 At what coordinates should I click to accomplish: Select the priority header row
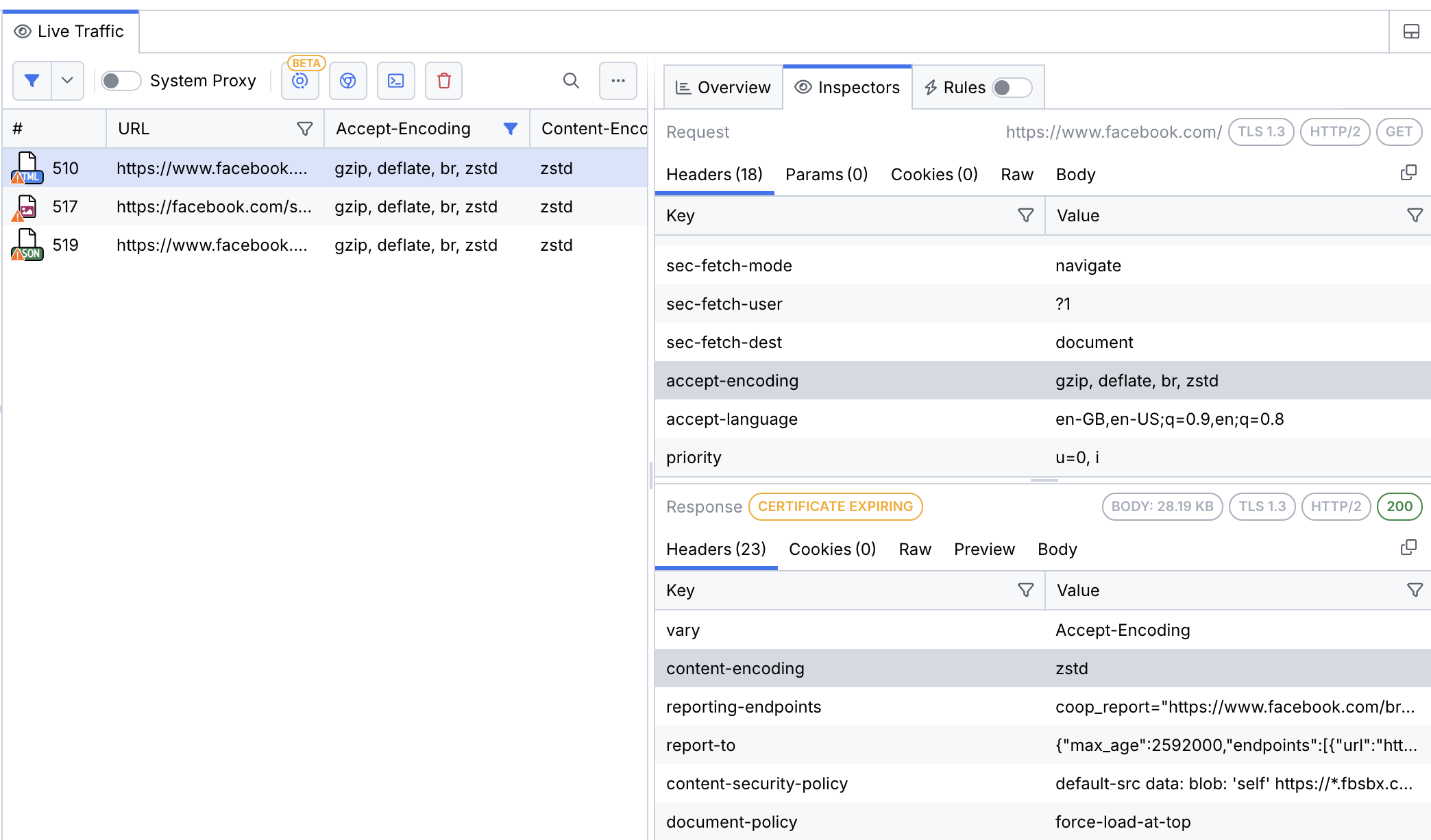(1042, 457)
